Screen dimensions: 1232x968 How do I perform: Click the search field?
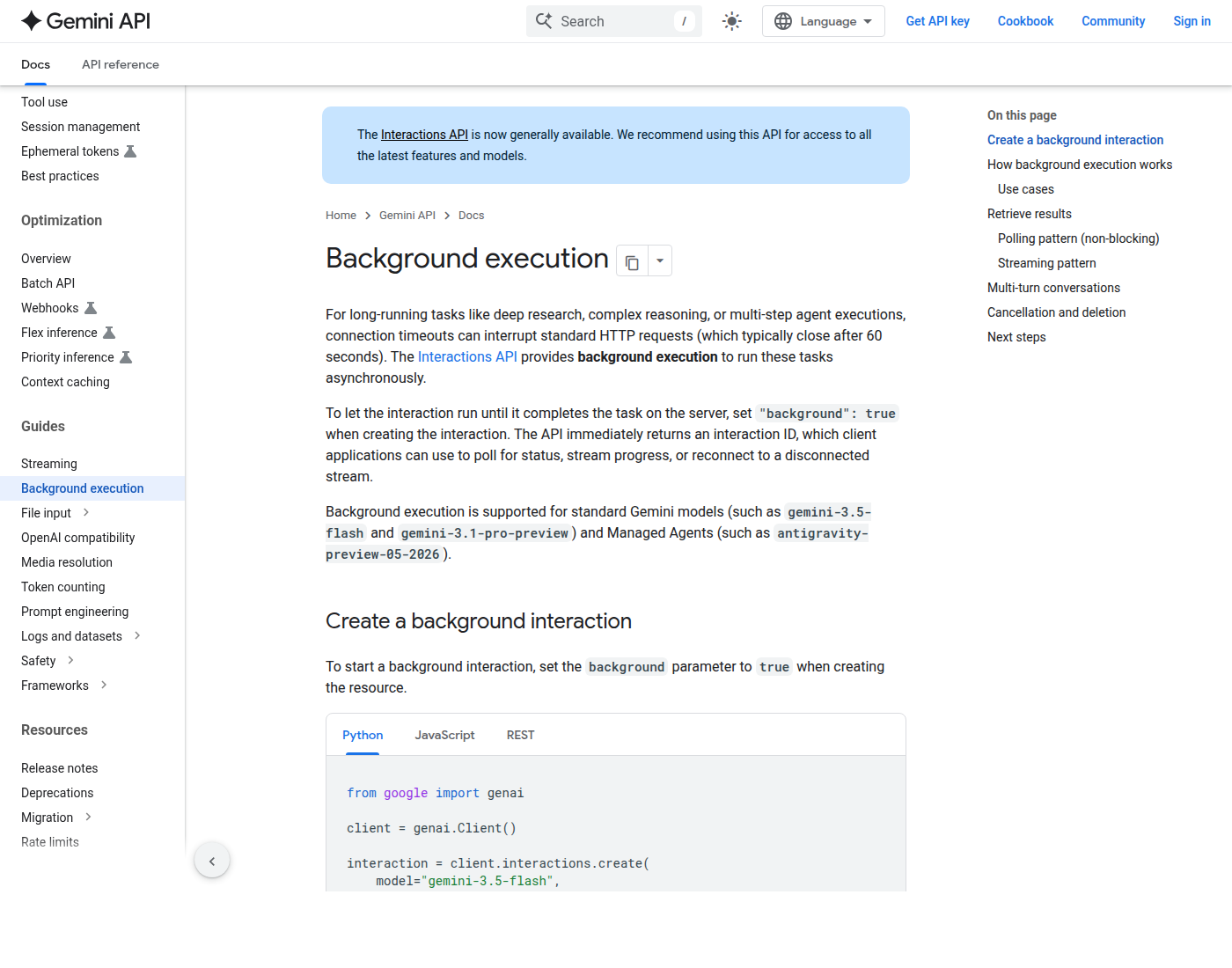(614, 21)
